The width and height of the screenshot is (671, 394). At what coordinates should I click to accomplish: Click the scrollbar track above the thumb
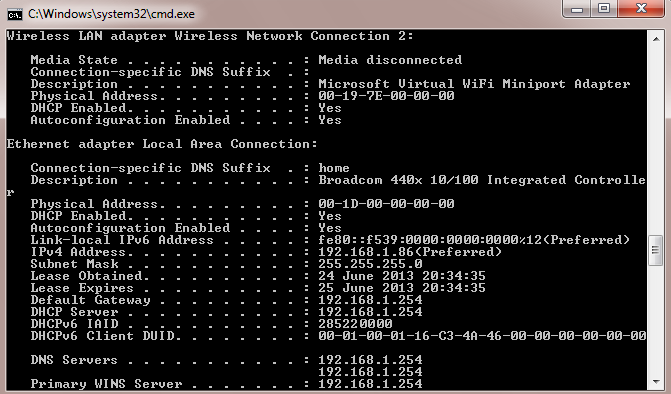656,140
